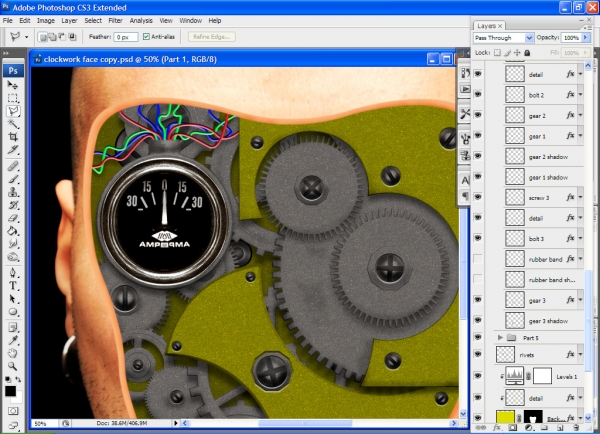Image resolution: width=600 pixels, height=434 pixels.
Task: Open status bar document info arrow menu
Action: (176, 423)
